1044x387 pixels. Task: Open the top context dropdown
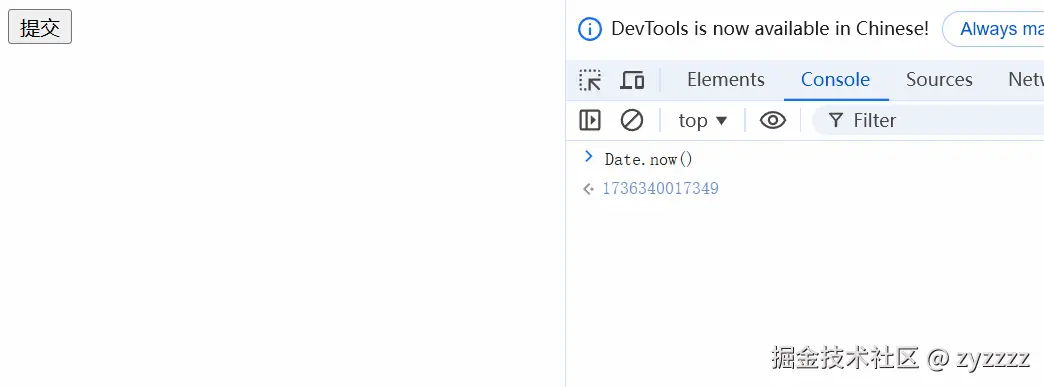click(x=702, y=121)
